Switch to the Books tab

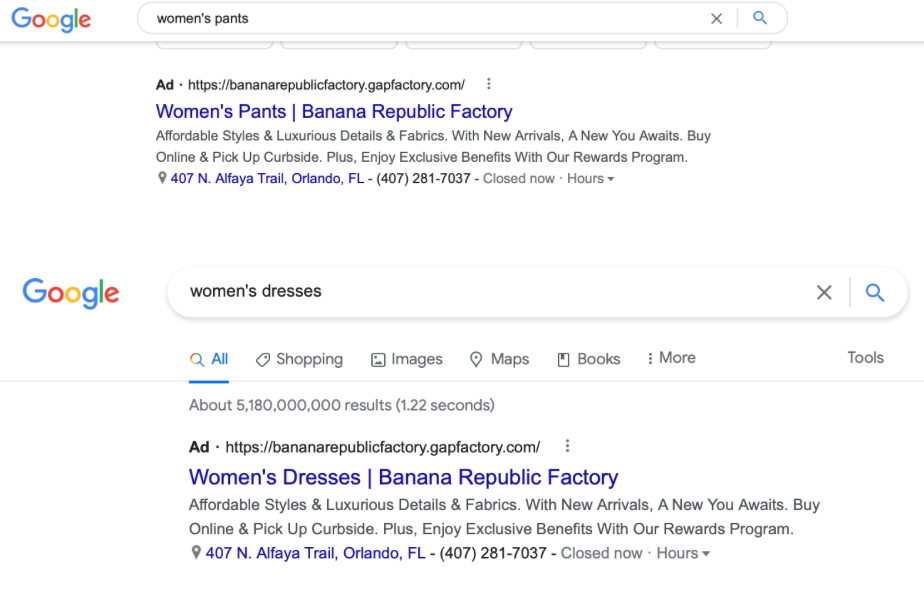pyautogui.click(x=589, y=359)
